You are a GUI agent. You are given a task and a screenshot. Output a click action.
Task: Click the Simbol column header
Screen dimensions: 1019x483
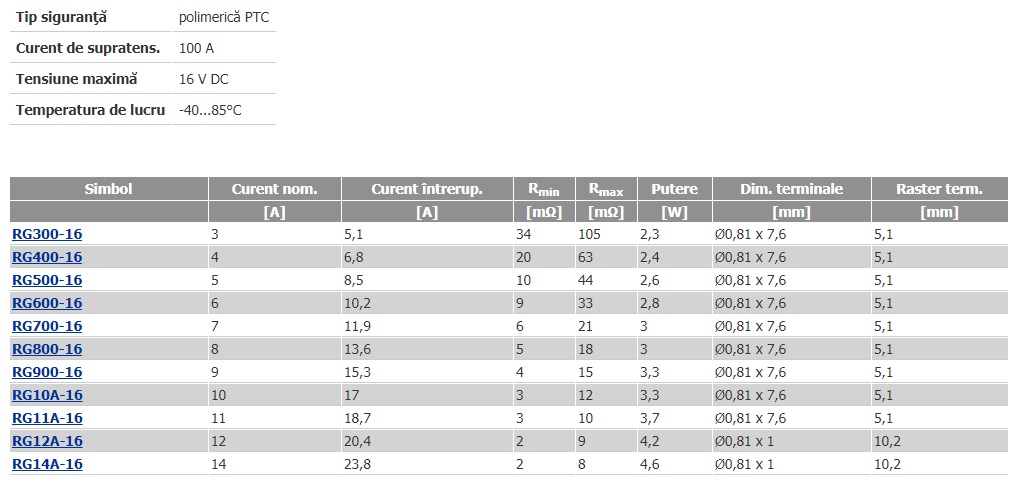tap(109, 189)
